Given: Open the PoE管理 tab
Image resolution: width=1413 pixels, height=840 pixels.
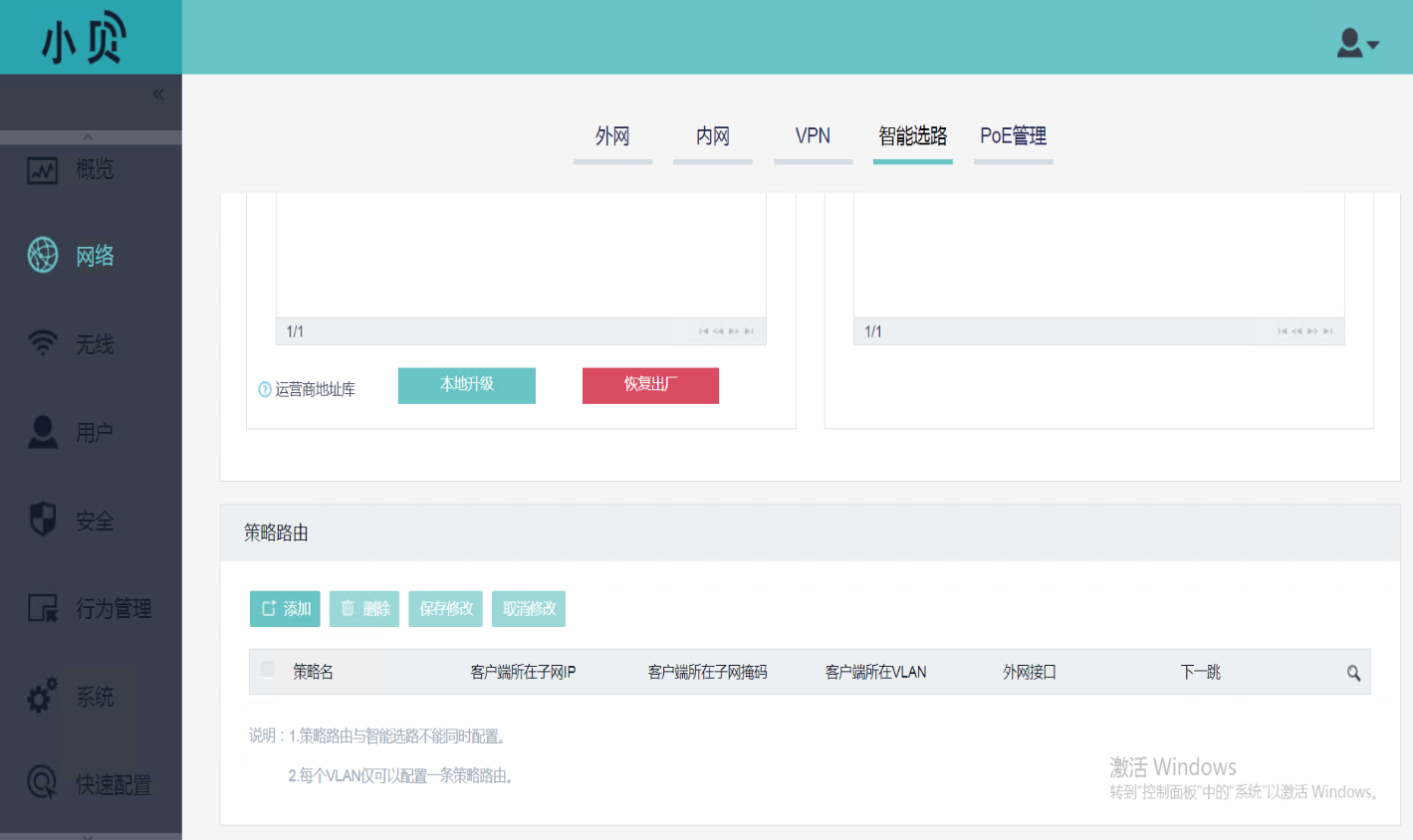Looking at the screenshot, I should click(x=1014, y=136).
